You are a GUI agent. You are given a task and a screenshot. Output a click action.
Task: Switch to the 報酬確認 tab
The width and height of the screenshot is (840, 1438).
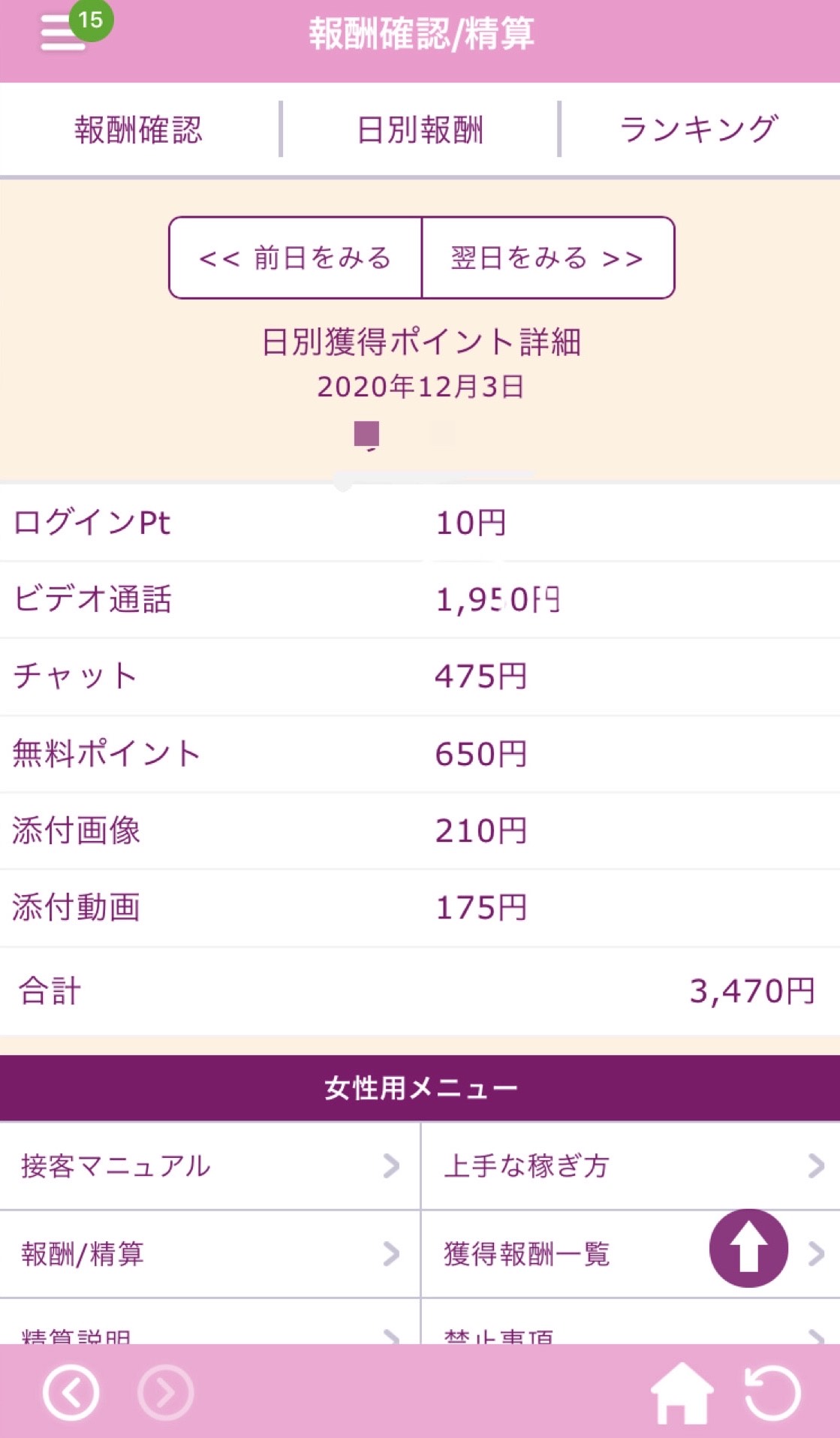click(139, 130)
